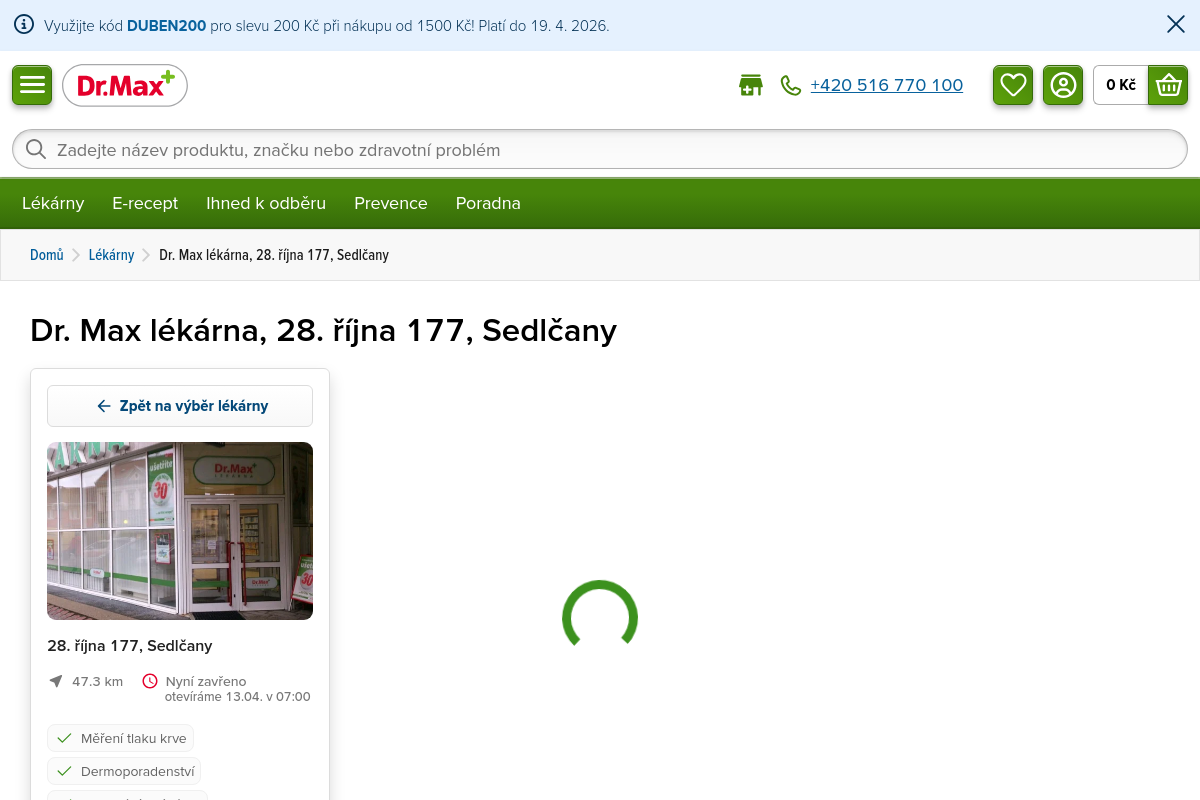Image resolution: width=1200 pixels, height=800 pixels.
Task: Click the info icon in promo banner
Action: pyautogui.click(x=24, y=25)
